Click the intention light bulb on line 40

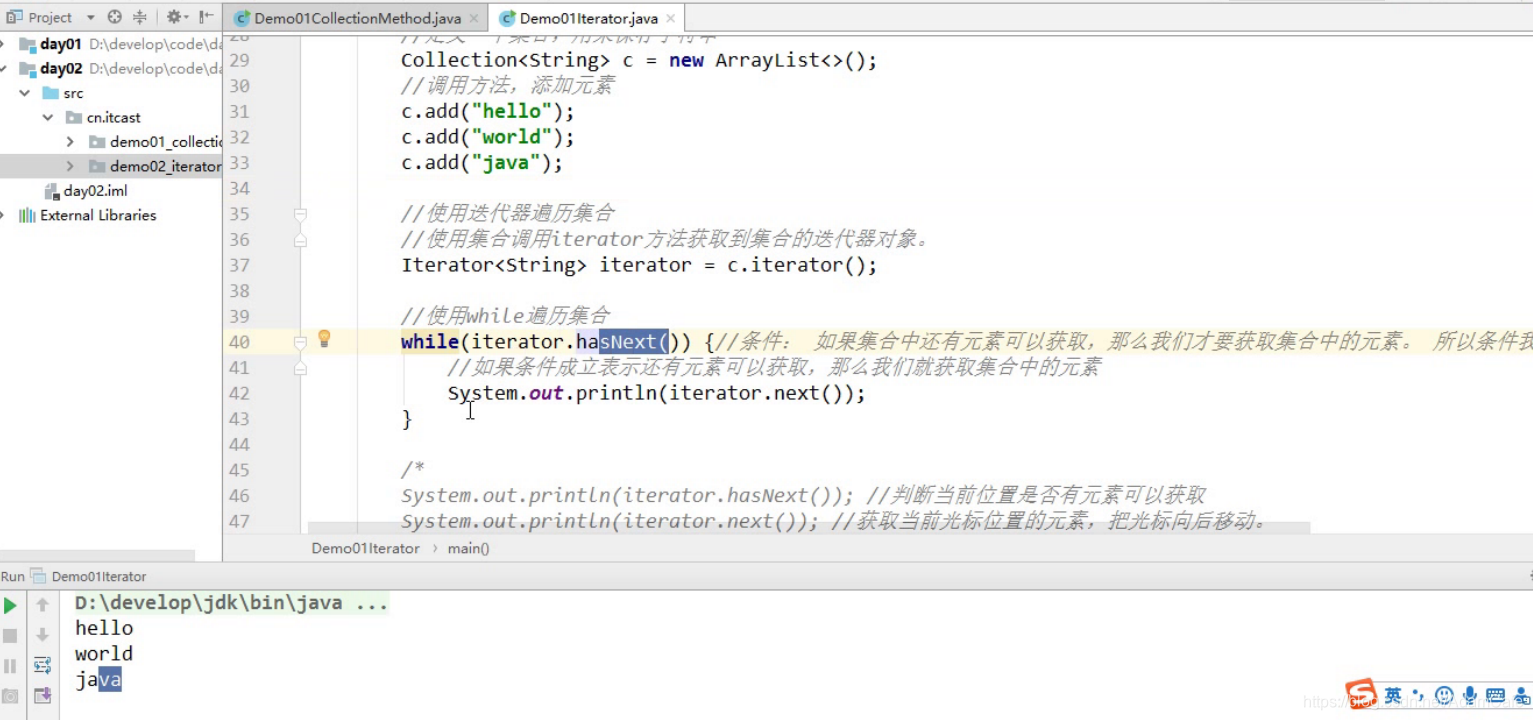(x=324, y=339)
